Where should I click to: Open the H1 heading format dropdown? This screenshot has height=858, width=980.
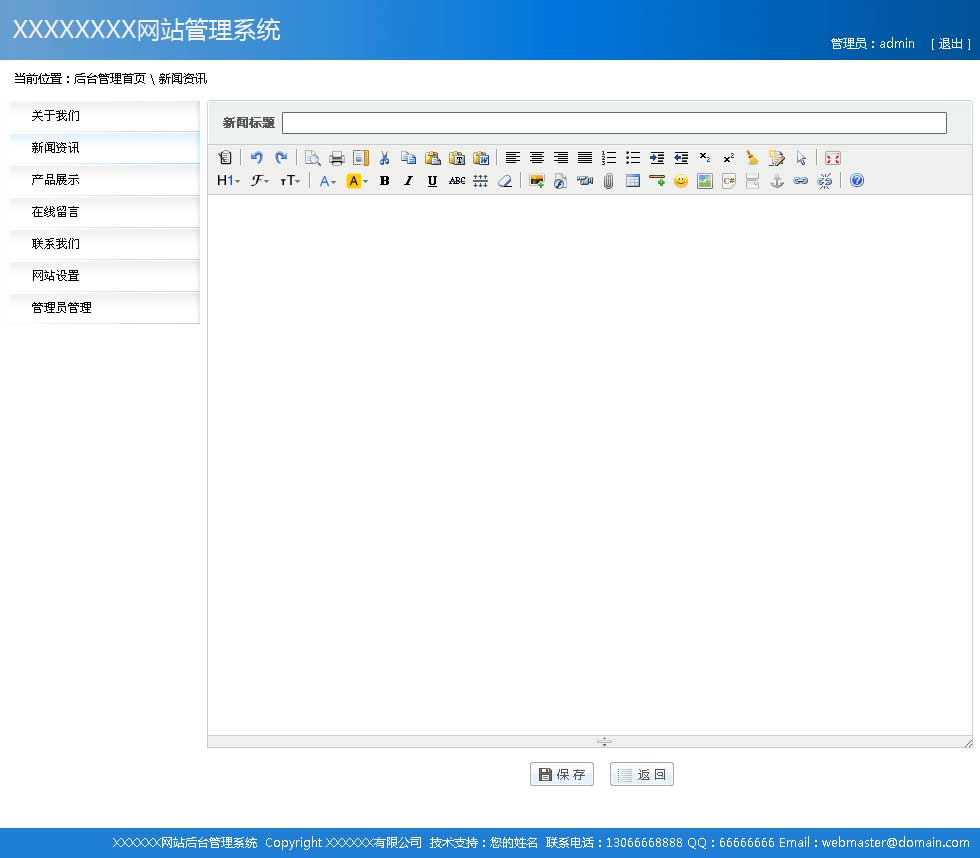[x=228, y=181]
